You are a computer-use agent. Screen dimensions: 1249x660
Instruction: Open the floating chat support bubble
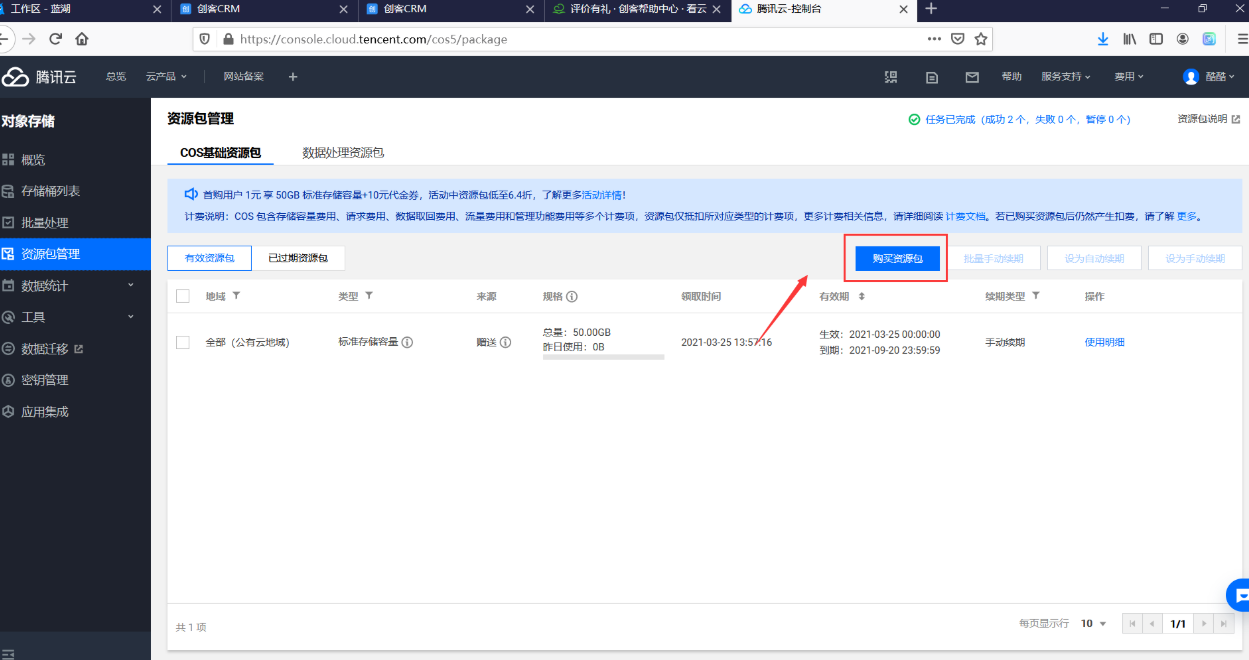[1240, 596]
